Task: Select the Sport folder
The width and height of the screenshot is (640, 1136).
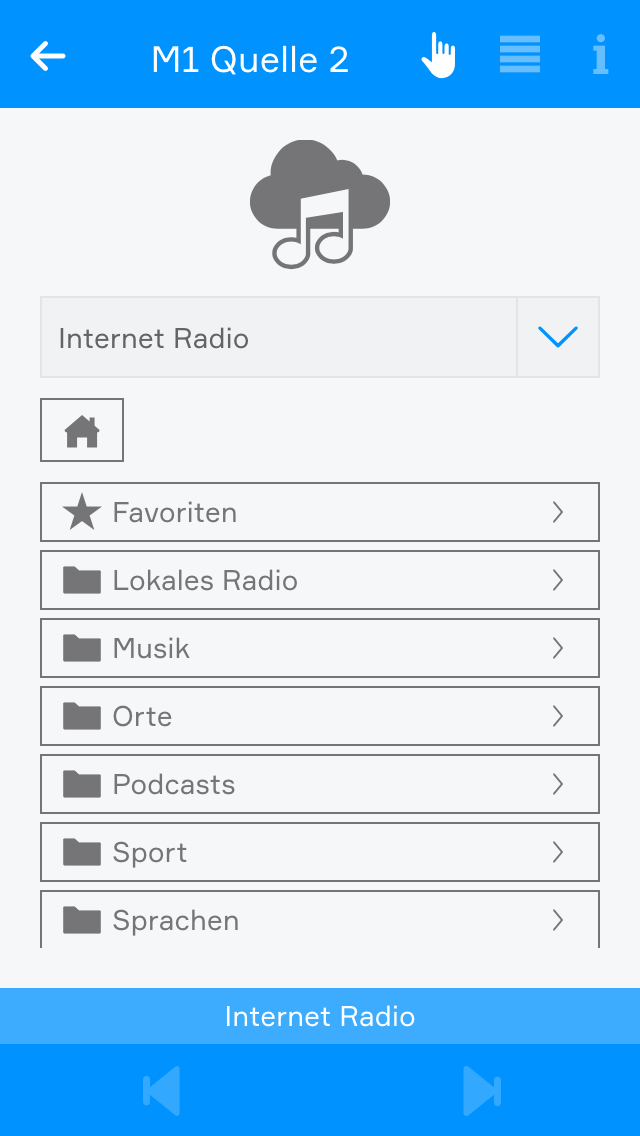Action: 319,852
